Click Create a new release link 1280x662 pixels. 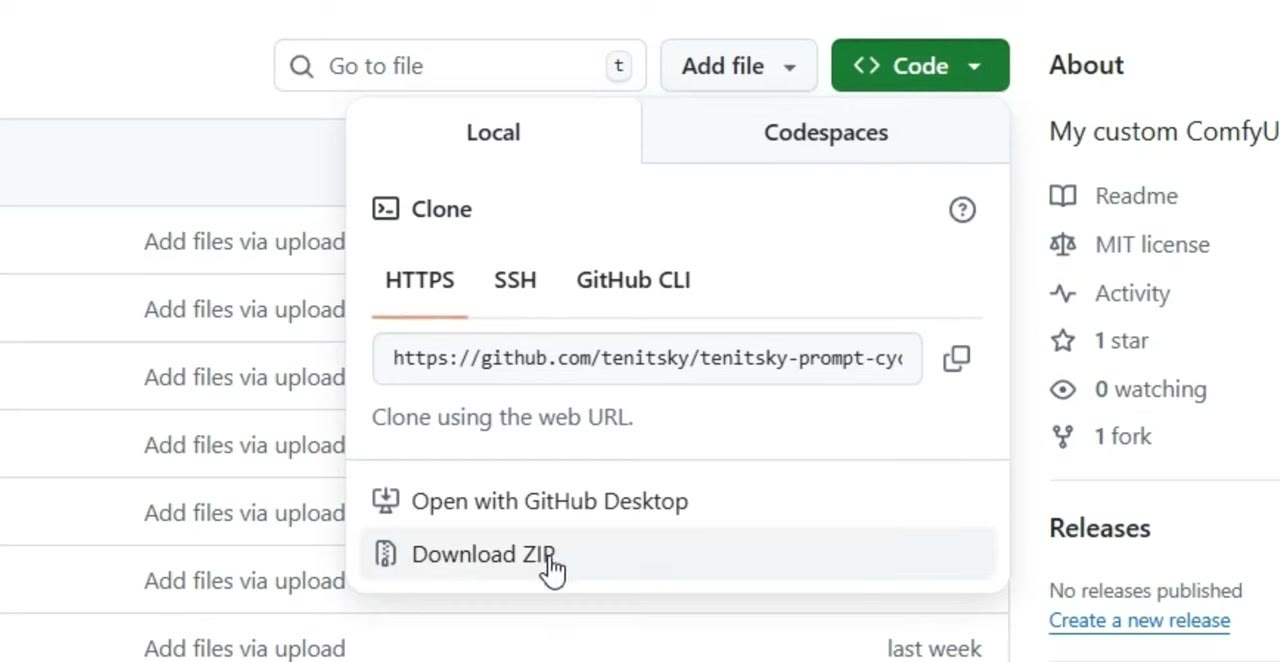pyautogui.click(x=1139, y=620)
